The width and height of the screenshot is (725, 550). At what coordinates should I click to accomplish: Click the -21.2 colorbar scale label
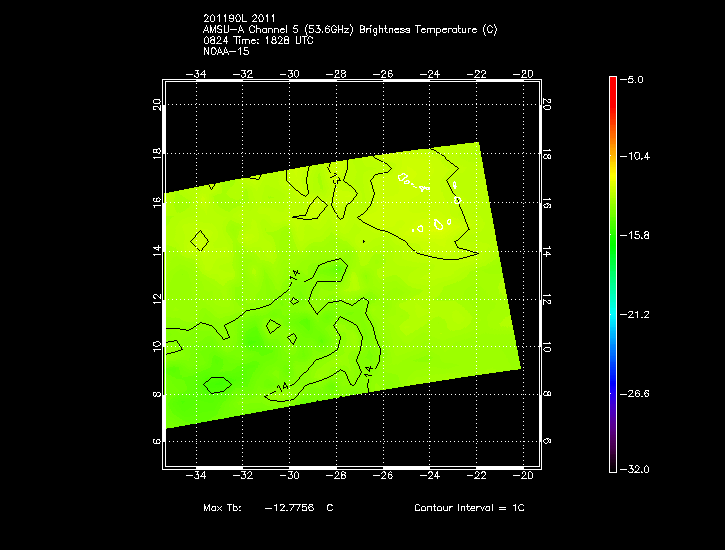(x=638, y=314)
